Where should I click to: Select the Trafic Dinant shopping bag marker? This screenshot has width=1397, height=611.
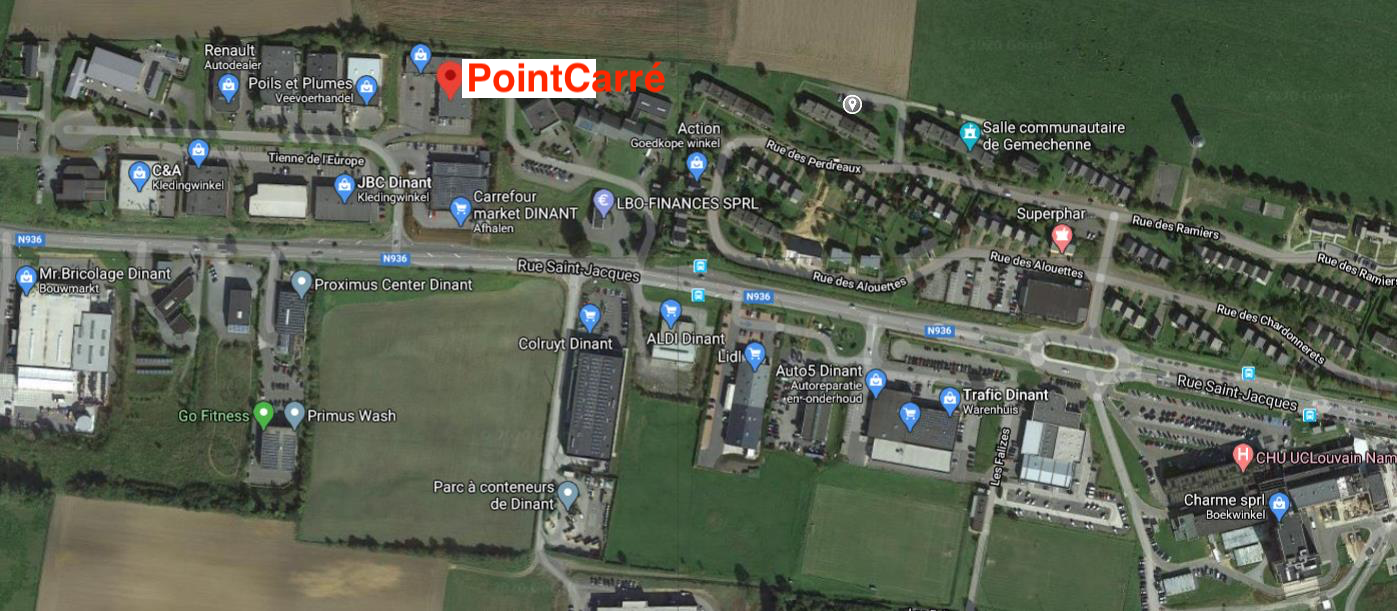[x=950, y=401]
